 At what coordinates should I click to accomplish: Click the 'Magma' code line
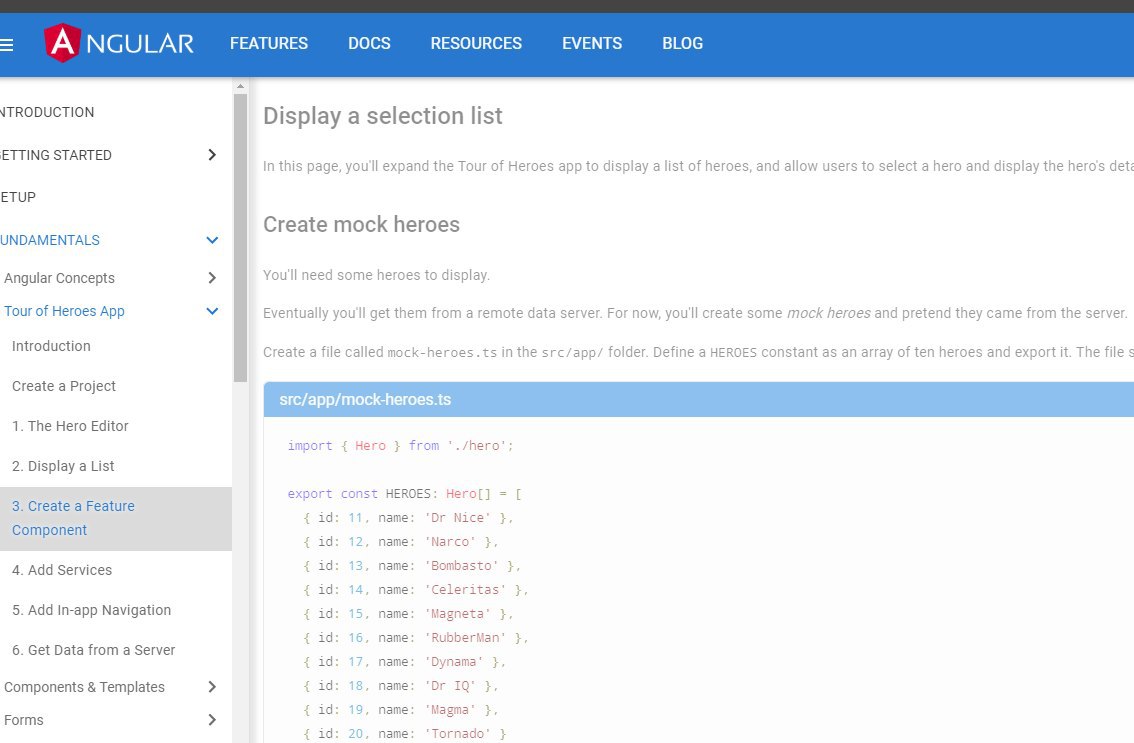(401, 709)
